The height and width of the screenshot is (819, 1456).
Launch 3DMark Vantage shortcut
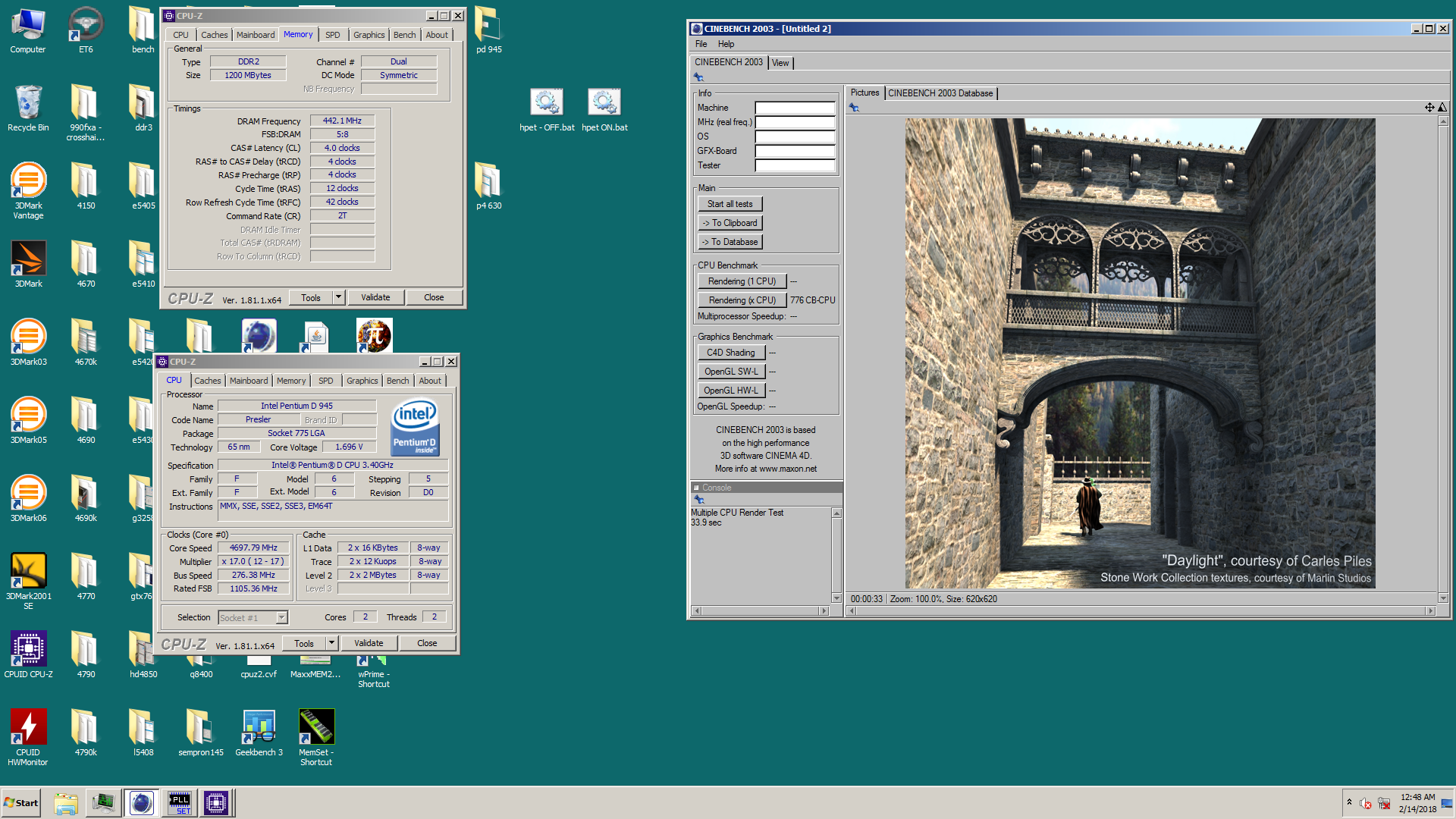[x=28, y=191]
